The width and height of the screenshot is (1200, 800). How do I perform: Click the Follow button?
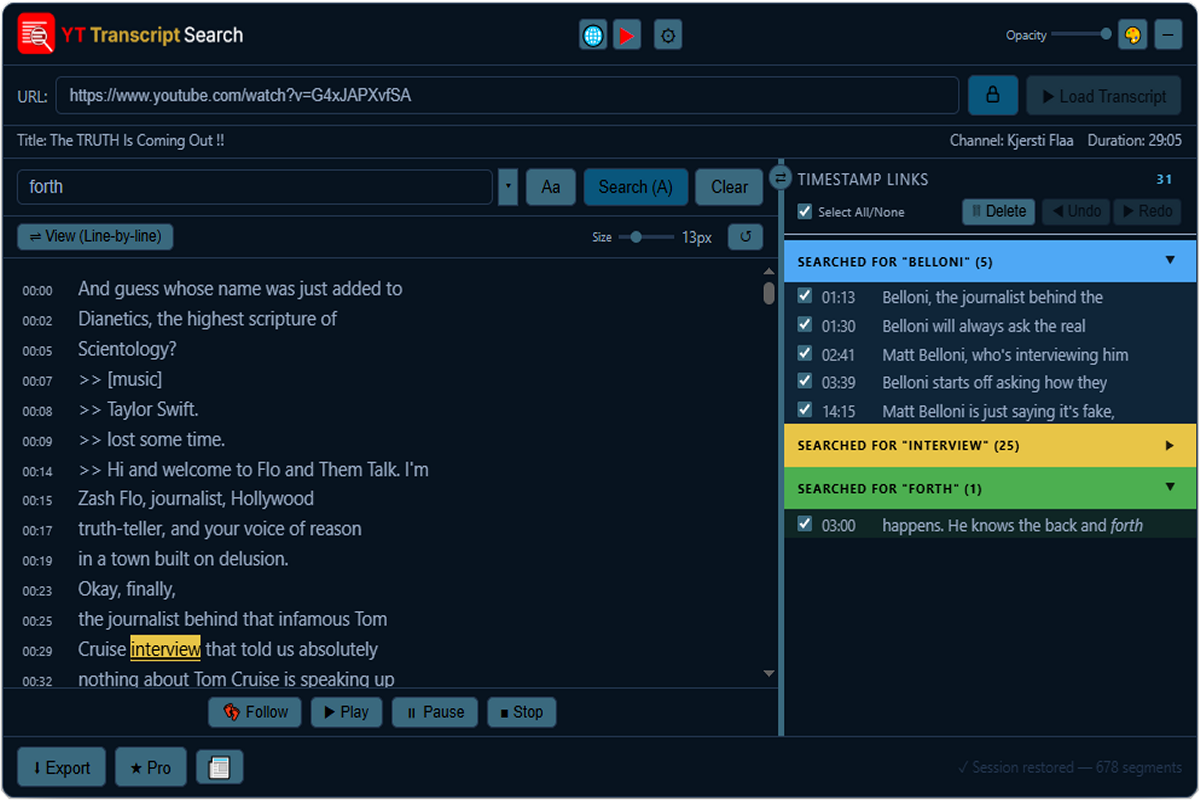coord(256,712)
